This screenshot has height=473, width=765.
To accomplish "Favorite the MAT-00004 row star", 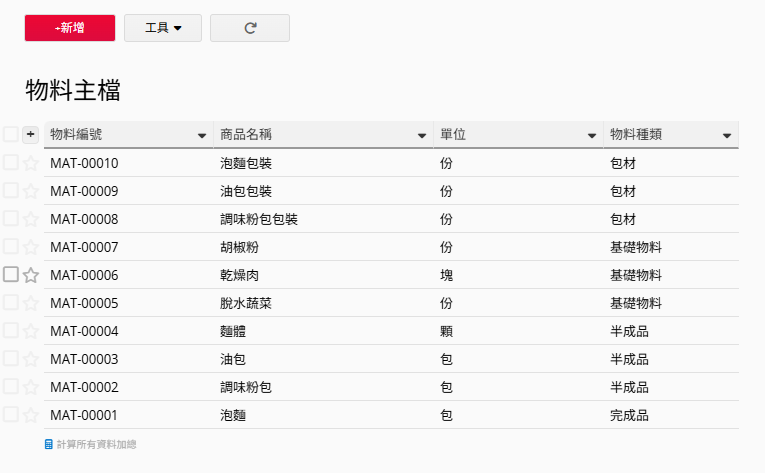I will coord(30,331).
